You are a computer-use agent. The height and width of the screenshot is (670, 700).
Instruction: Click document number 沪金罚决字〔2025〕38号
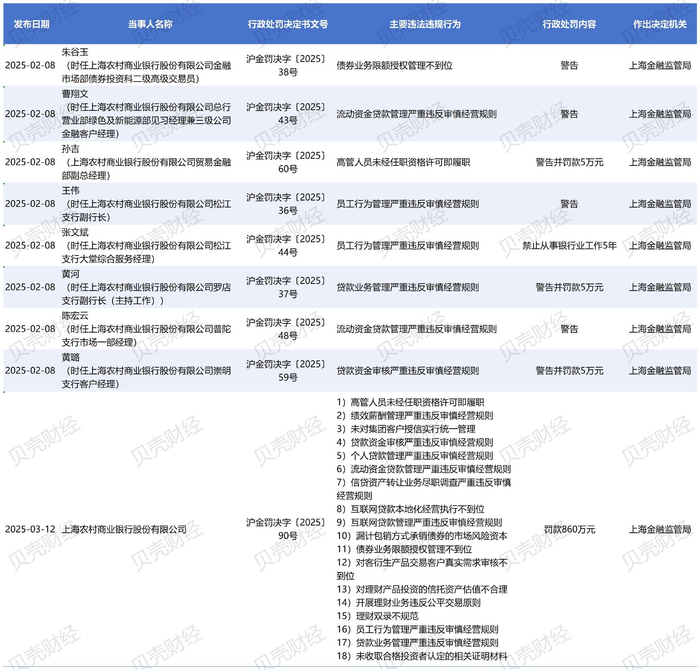[x=288, y=66]
